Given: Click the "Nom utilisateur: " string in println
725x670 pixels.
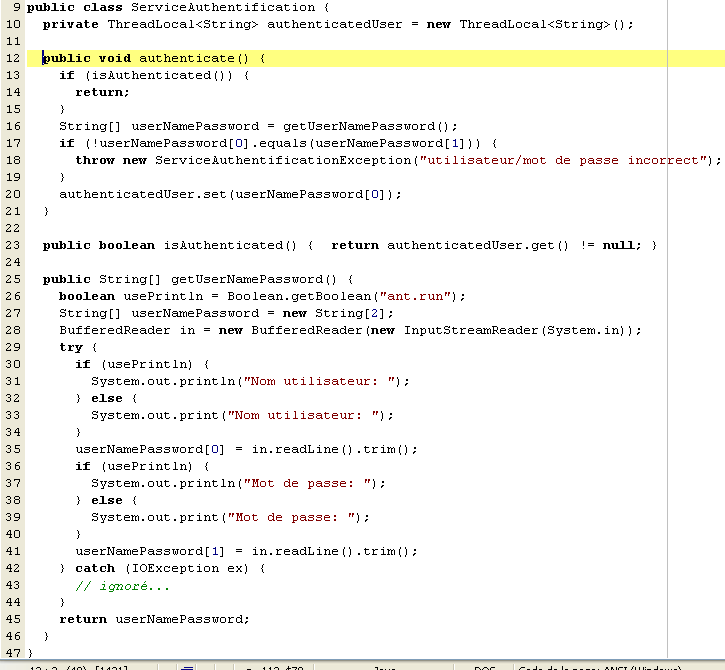Looking at the screenshot, I should point(325,381).
